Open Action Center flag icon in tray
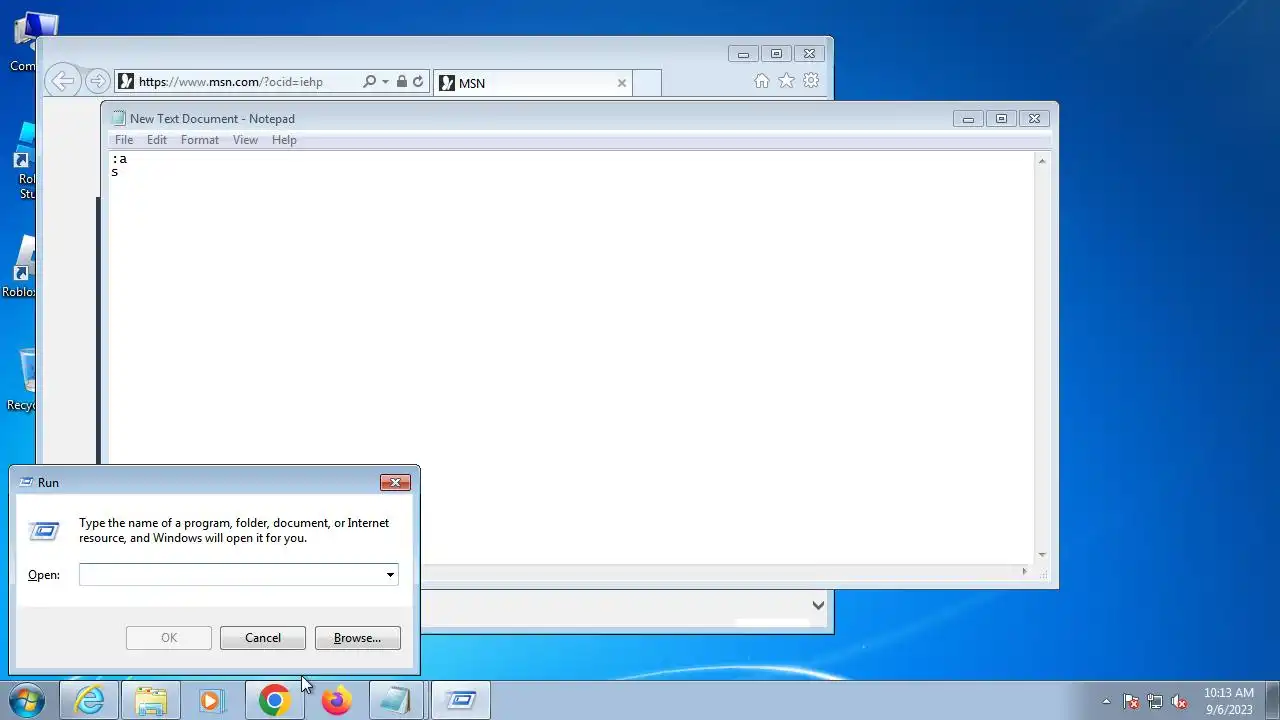The image size is (1280, 720). click(1131, 701)
